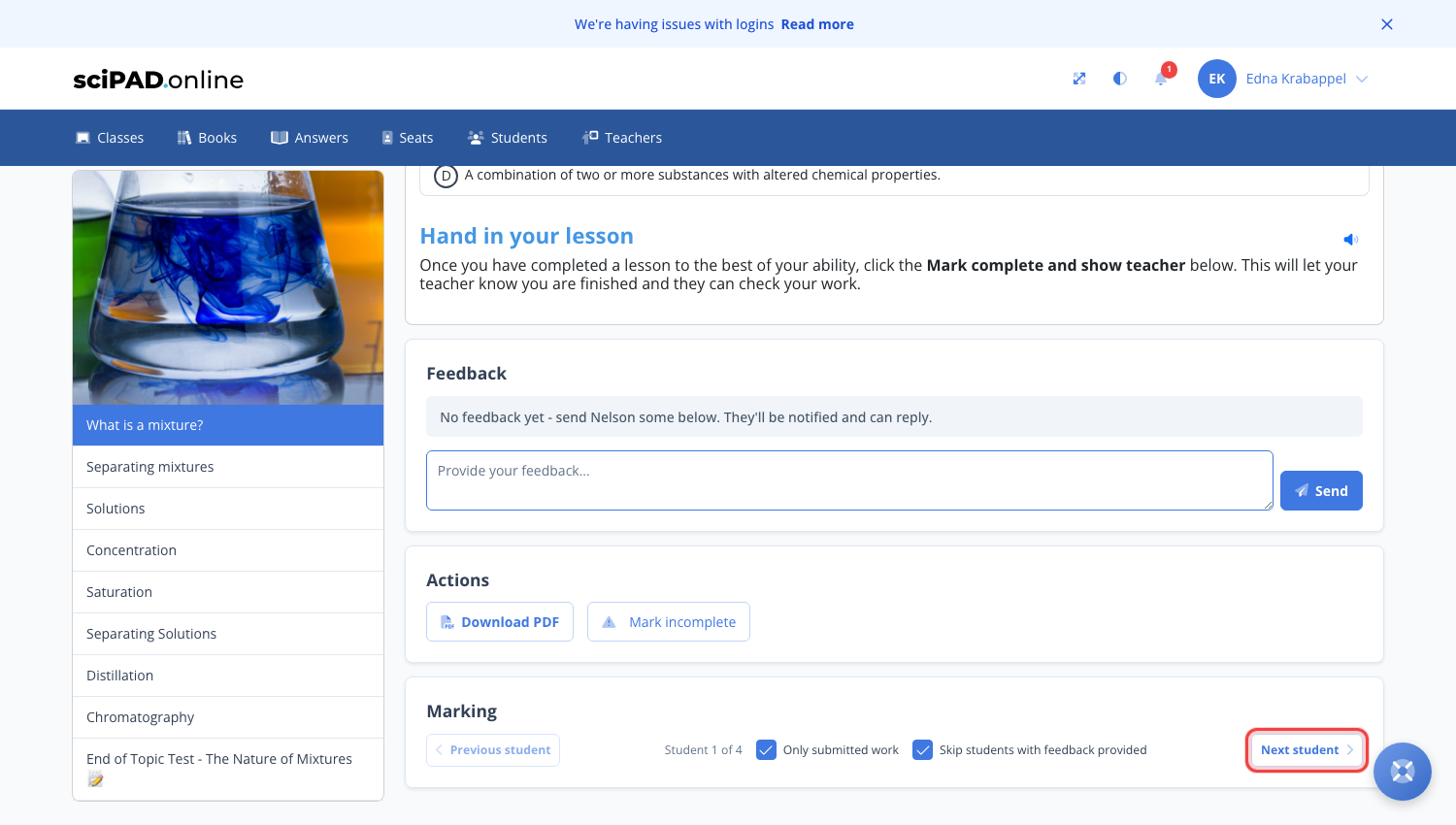Open the Classes menu
1456x825 pixels.
(x=110, y=138)
